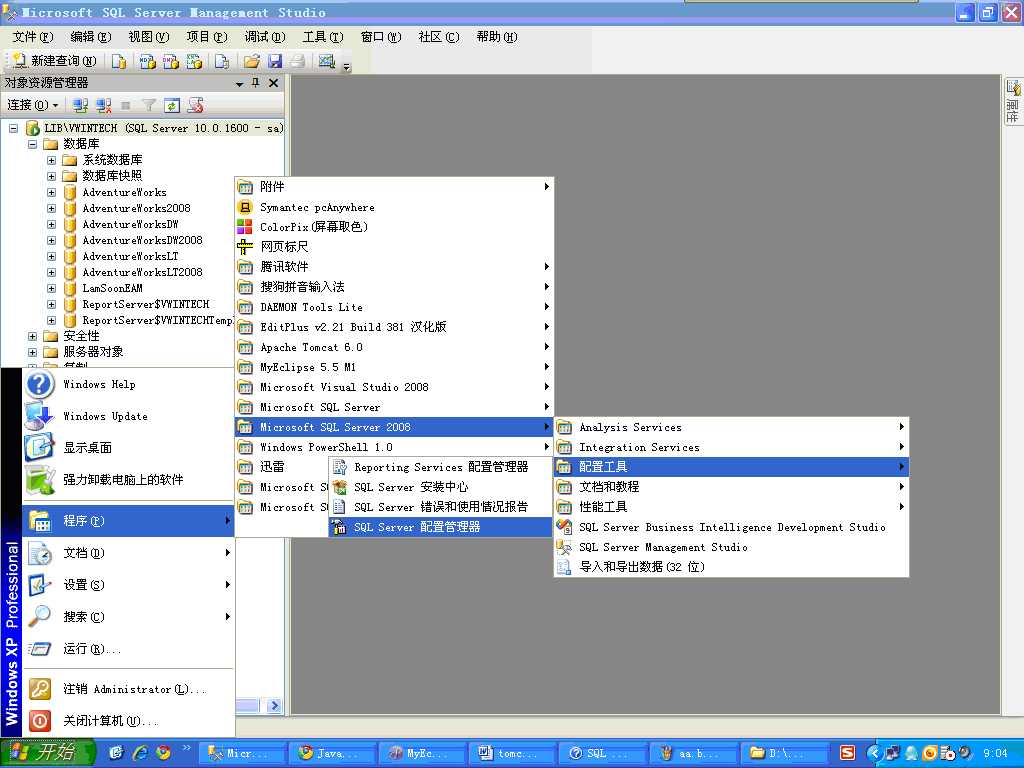Open the 文档(D) submenu in Start menu
Image resolution: width=1024 pixels, height=768 pixels.
tap(128, 553)
